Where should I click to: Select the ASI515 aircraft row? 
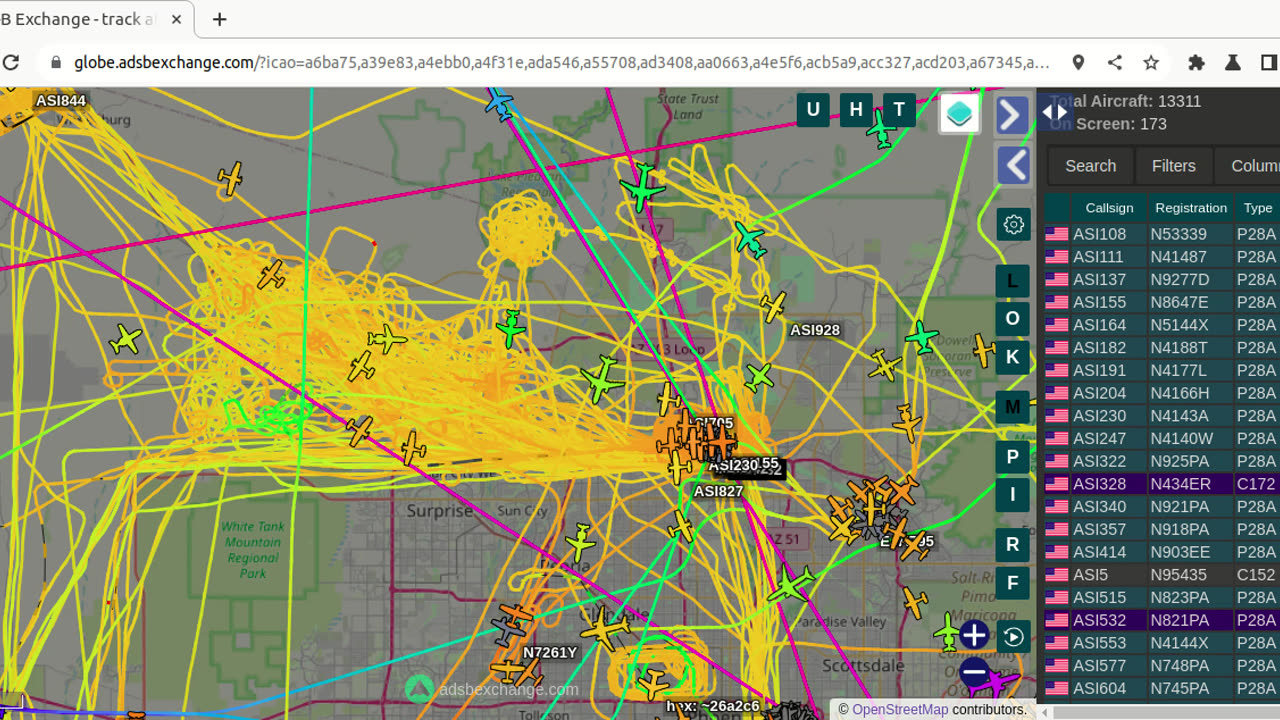tap(1161, 597)
